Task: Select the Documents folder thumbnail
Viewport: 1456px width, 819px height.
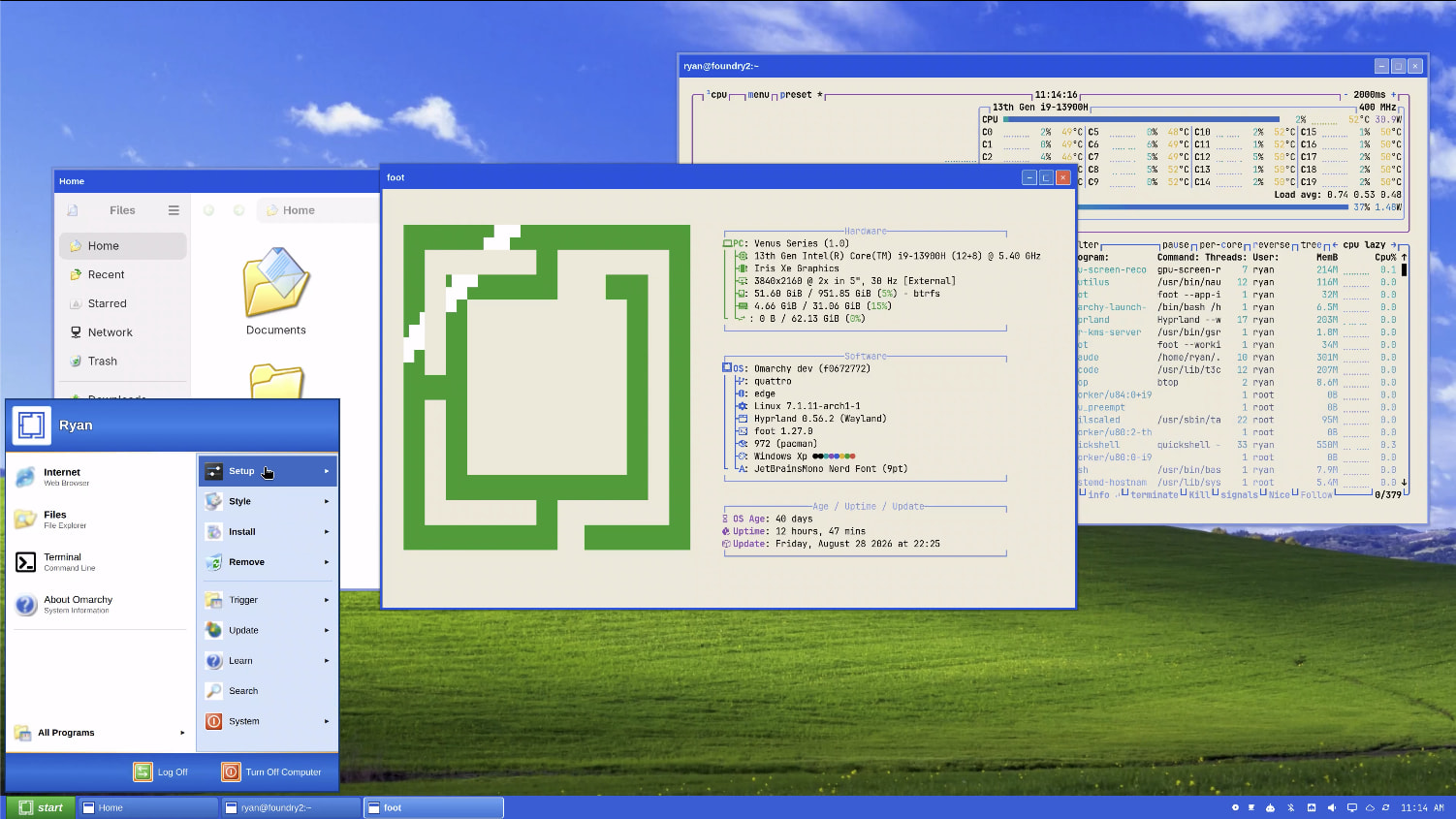Action: pyautogui.click(x=276, y=282)
